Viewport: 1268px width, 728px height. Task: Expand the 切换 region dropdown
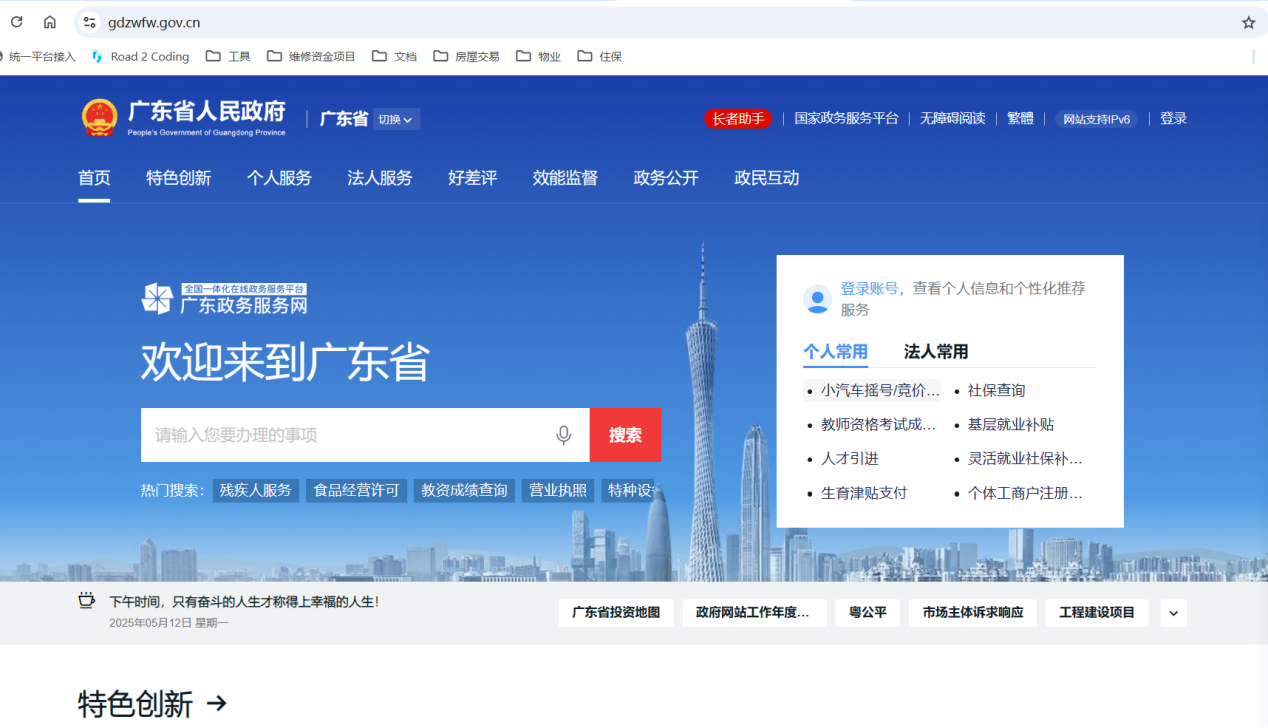pyautogui.click(x=397, y=119)
